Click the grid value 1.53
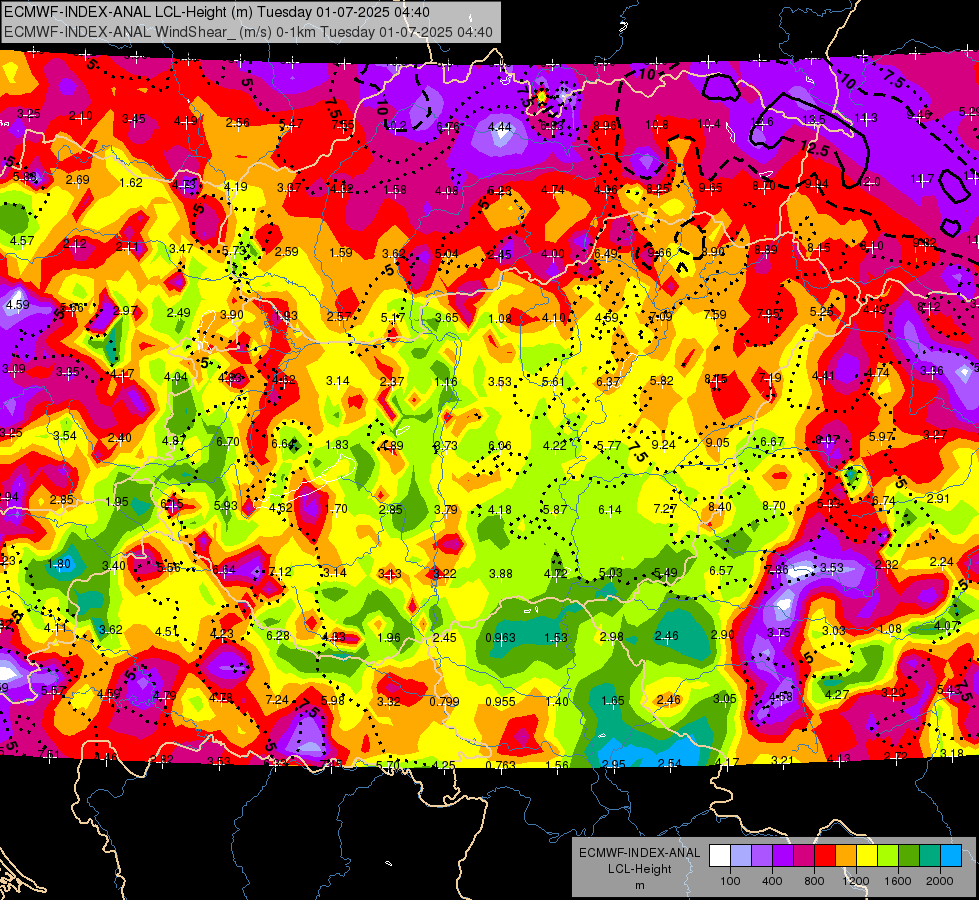Image resolution: width=979 pixels, height=900 pixels. click(x=556, y=638)
